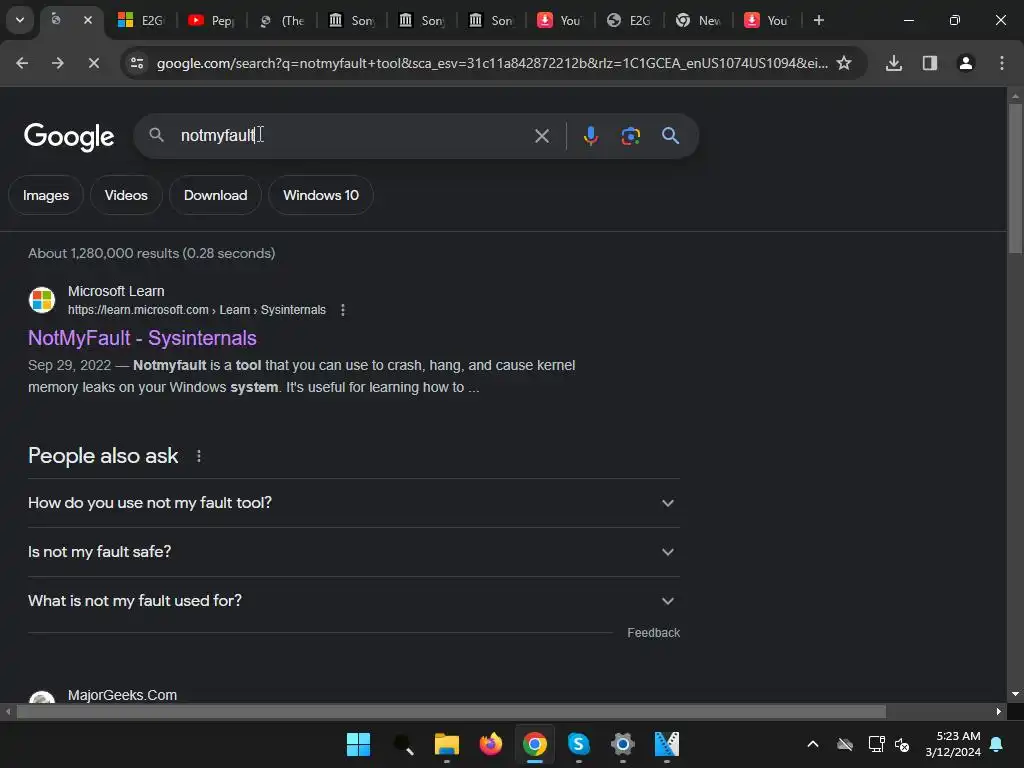Close the active Google search tab
Image resolution: width=1024 pixels, height=768 pixels.
pos(88,20)
